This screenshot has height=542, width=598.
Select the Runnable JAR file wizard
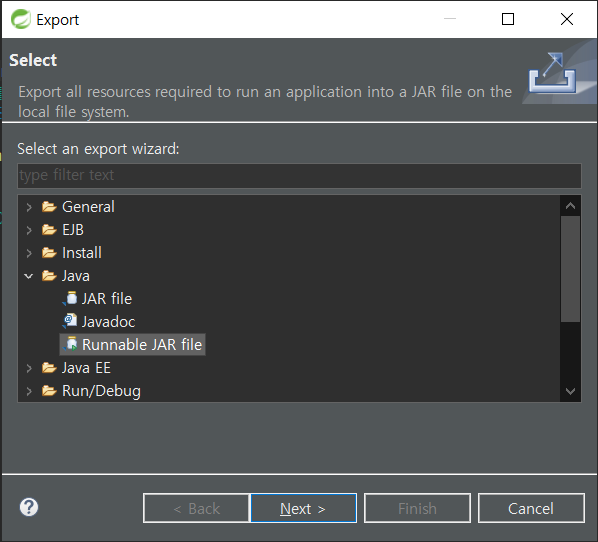coord(142,344)
